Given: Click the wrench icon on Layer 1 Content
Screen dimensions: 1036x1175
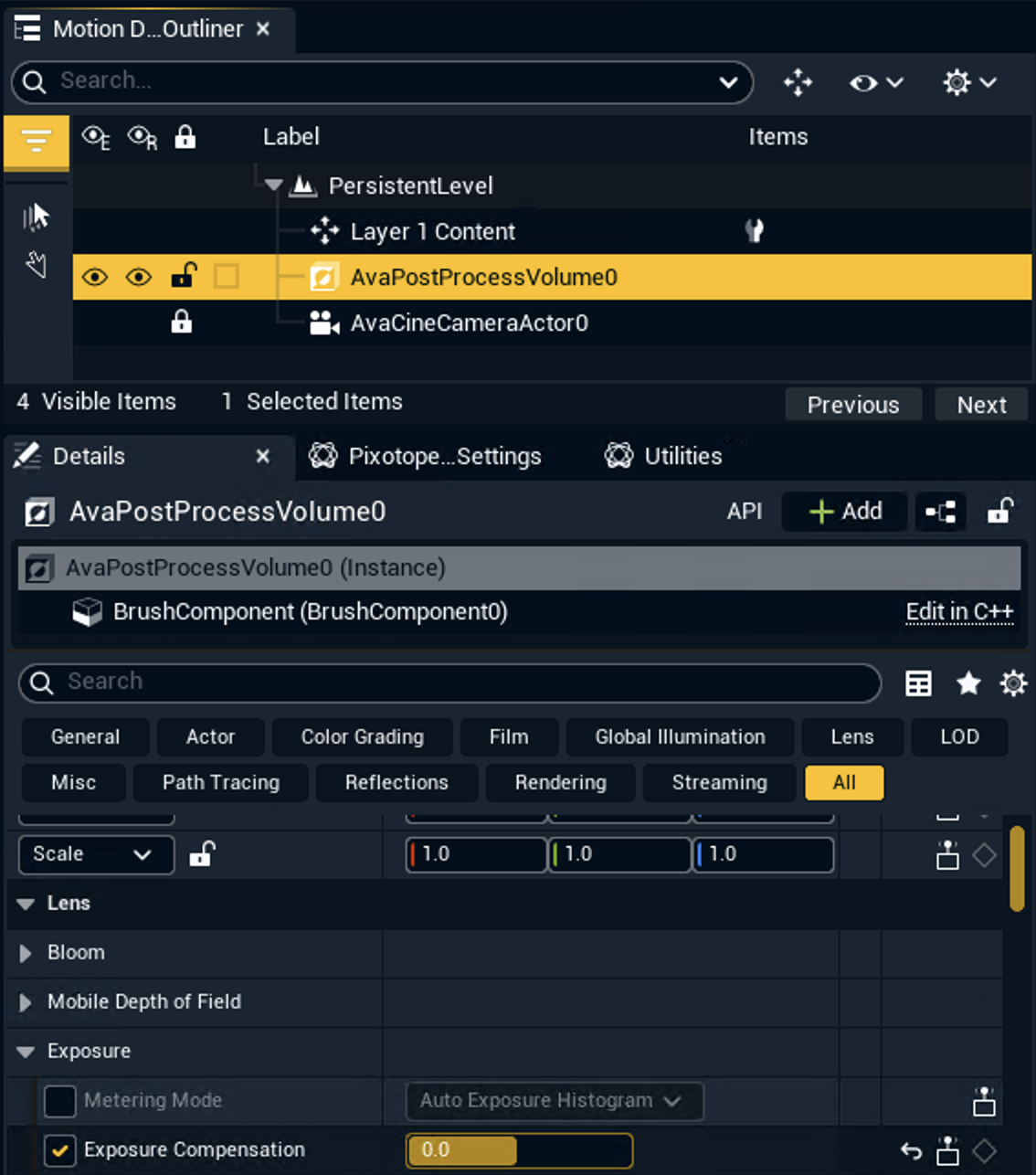Looking at the screenshot, I should pyautogui.click(x=754, y=231).
